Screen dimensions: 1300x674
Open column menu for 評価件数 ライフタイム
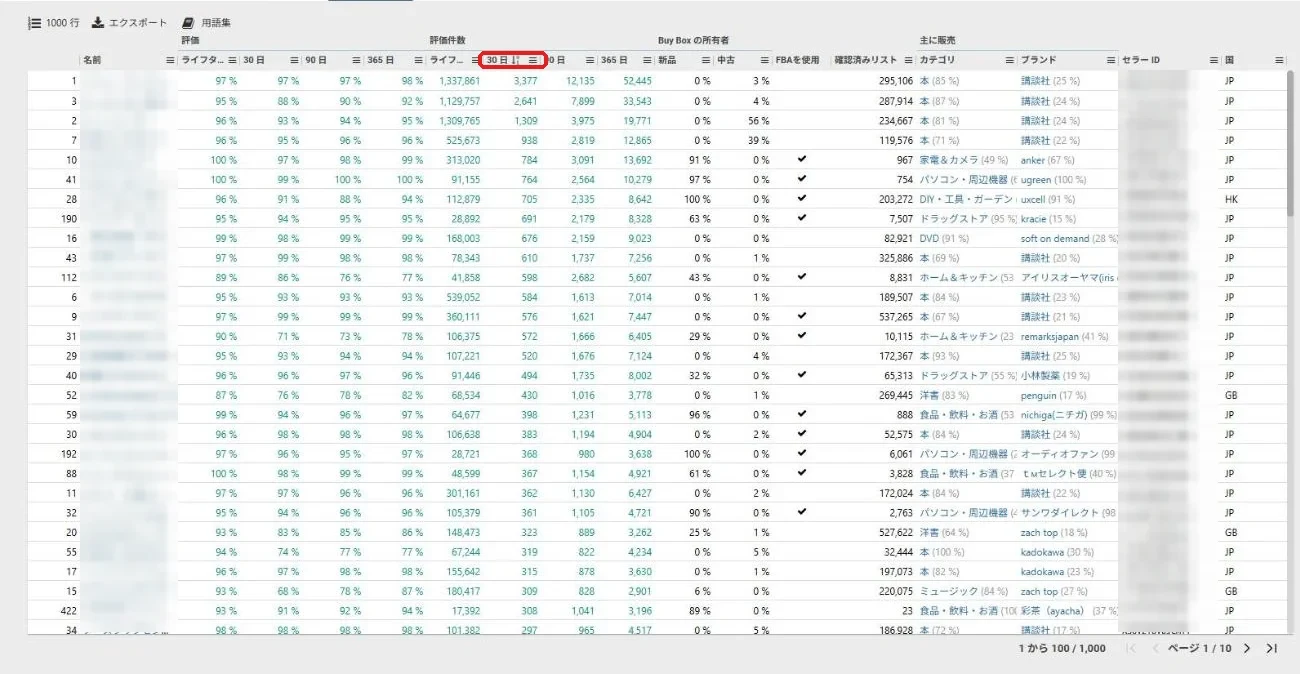pyautogui.click(x=475, y=60)
